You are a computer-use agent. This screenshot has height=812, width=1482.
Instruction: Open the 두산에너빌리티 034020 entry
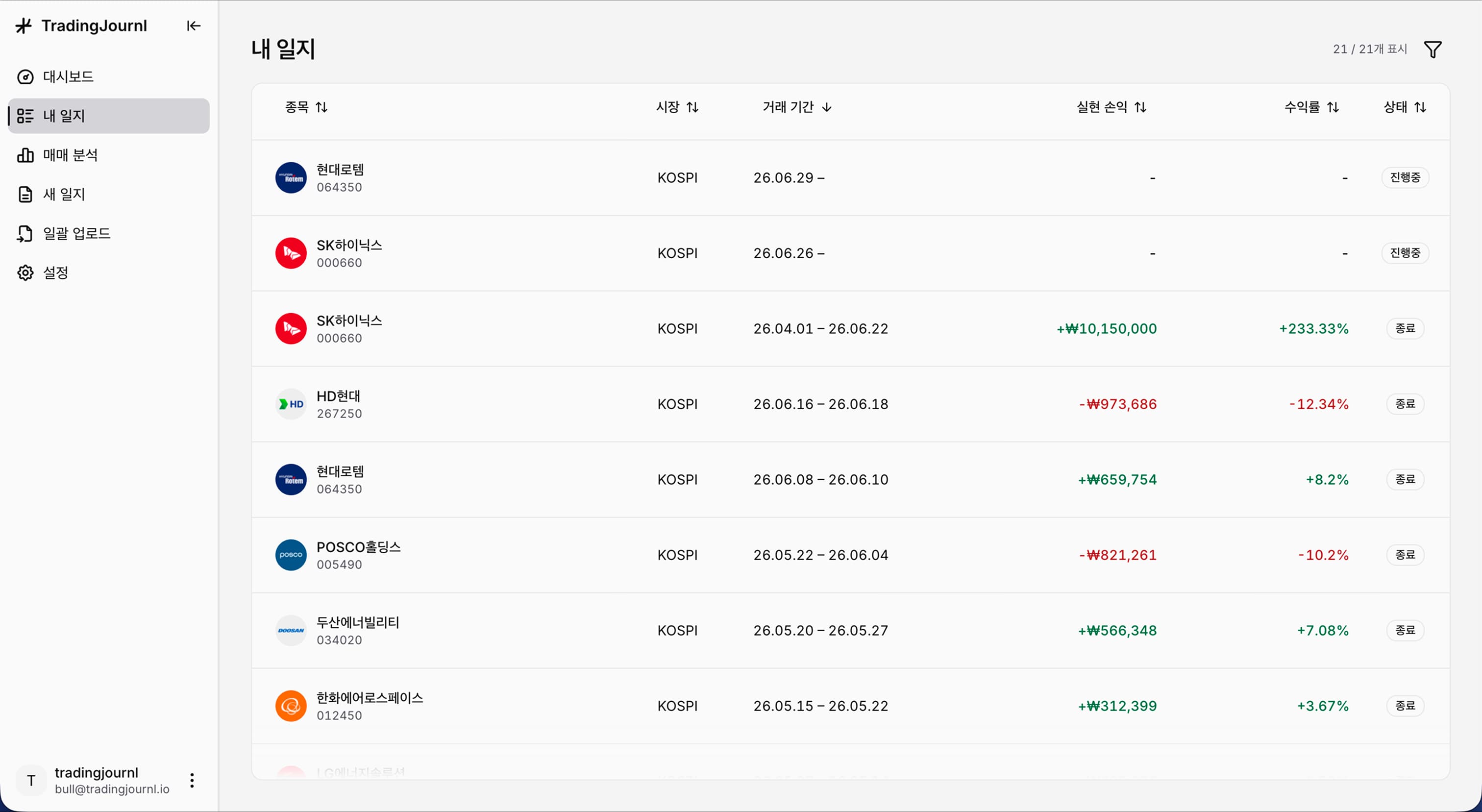850,630
